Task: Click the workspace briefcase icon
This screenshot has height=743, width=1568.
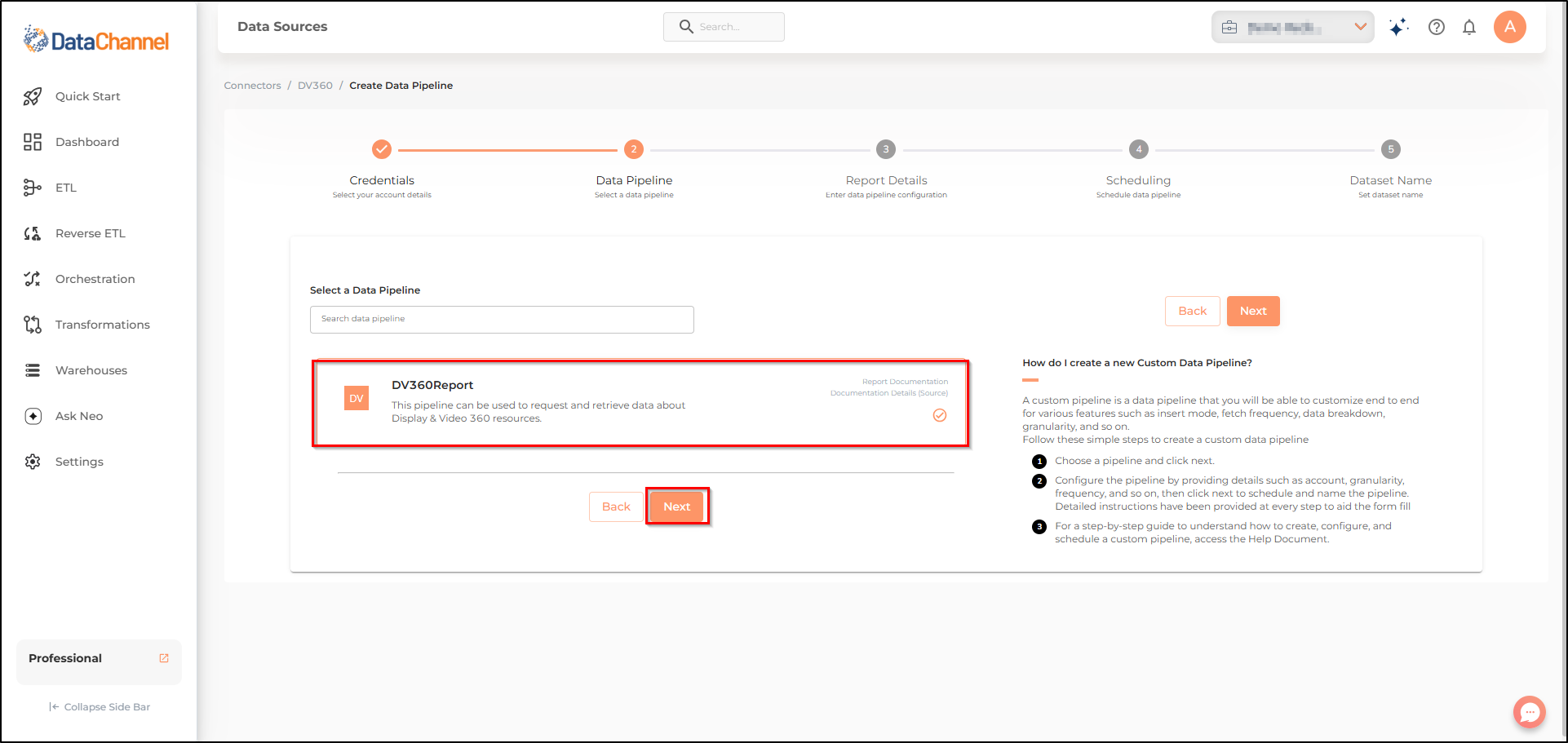Action: pos(1229,28)
